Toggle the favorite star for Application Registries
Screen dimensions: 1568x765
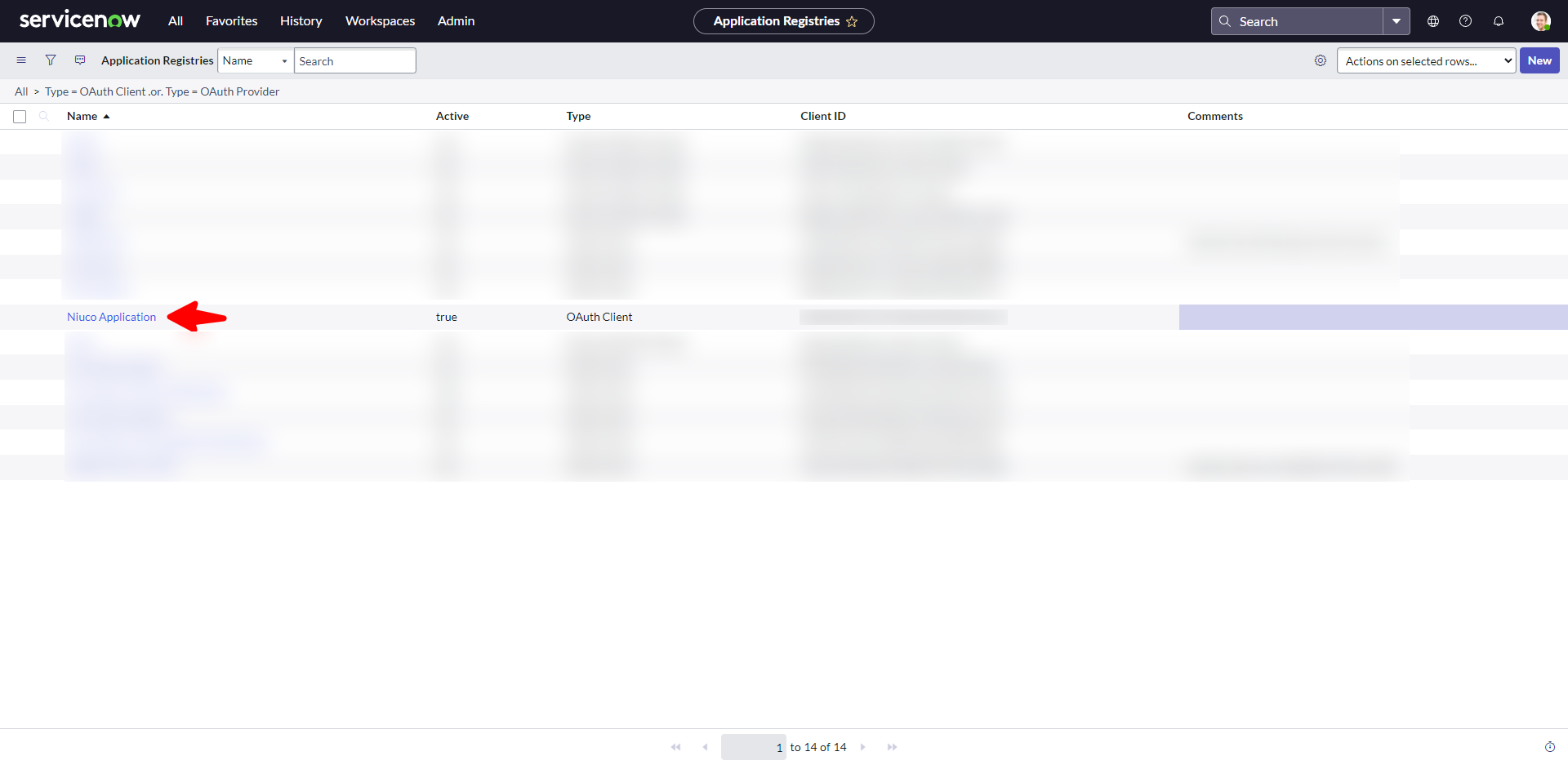(852, 22)
